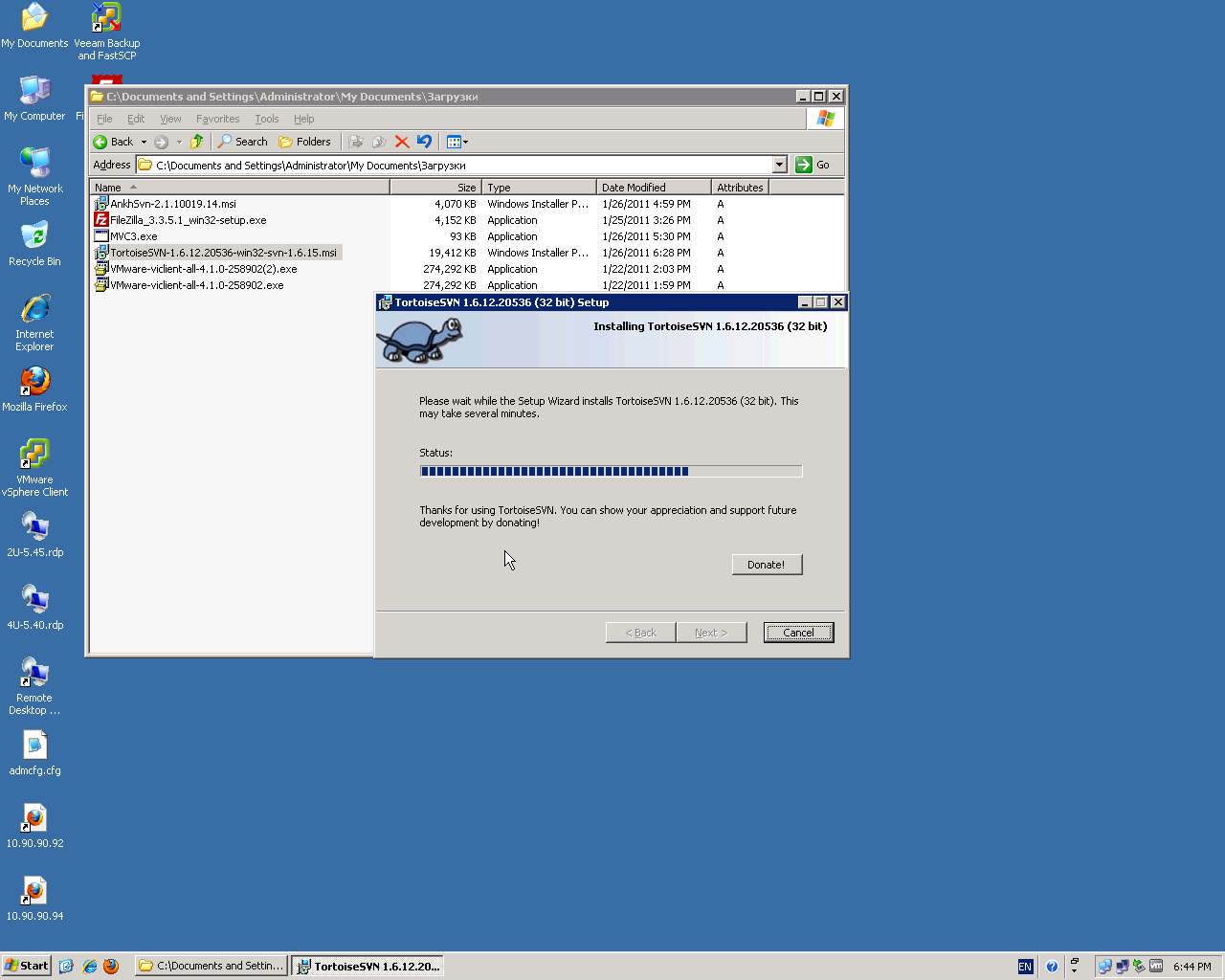Open the Forward button history dropdown arrow
The image size is (1225, 980).
tap(179, 142)
